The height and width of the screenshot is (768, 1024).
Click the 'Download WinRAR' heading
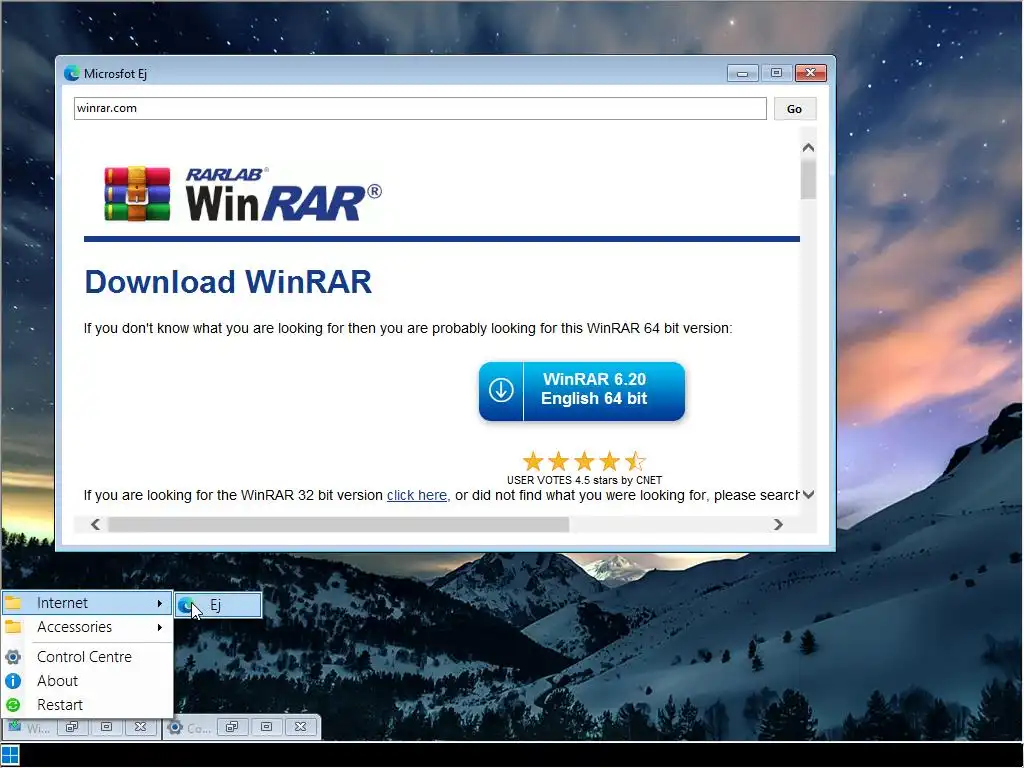pos(228,282)
